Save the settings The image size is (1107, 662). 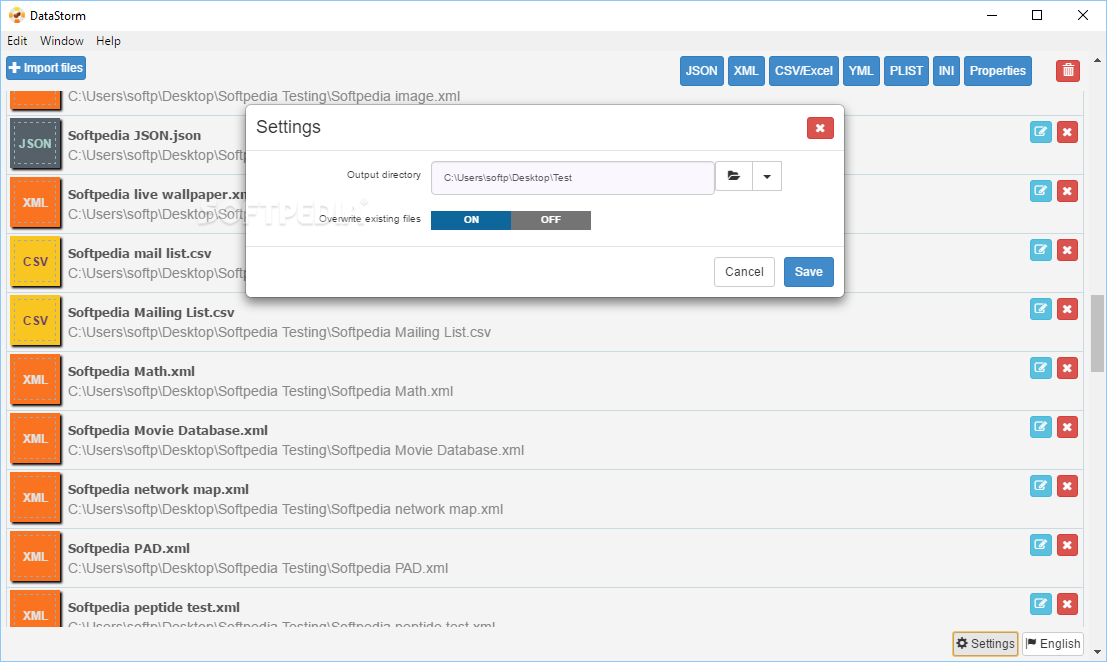(x=808, y=272)
